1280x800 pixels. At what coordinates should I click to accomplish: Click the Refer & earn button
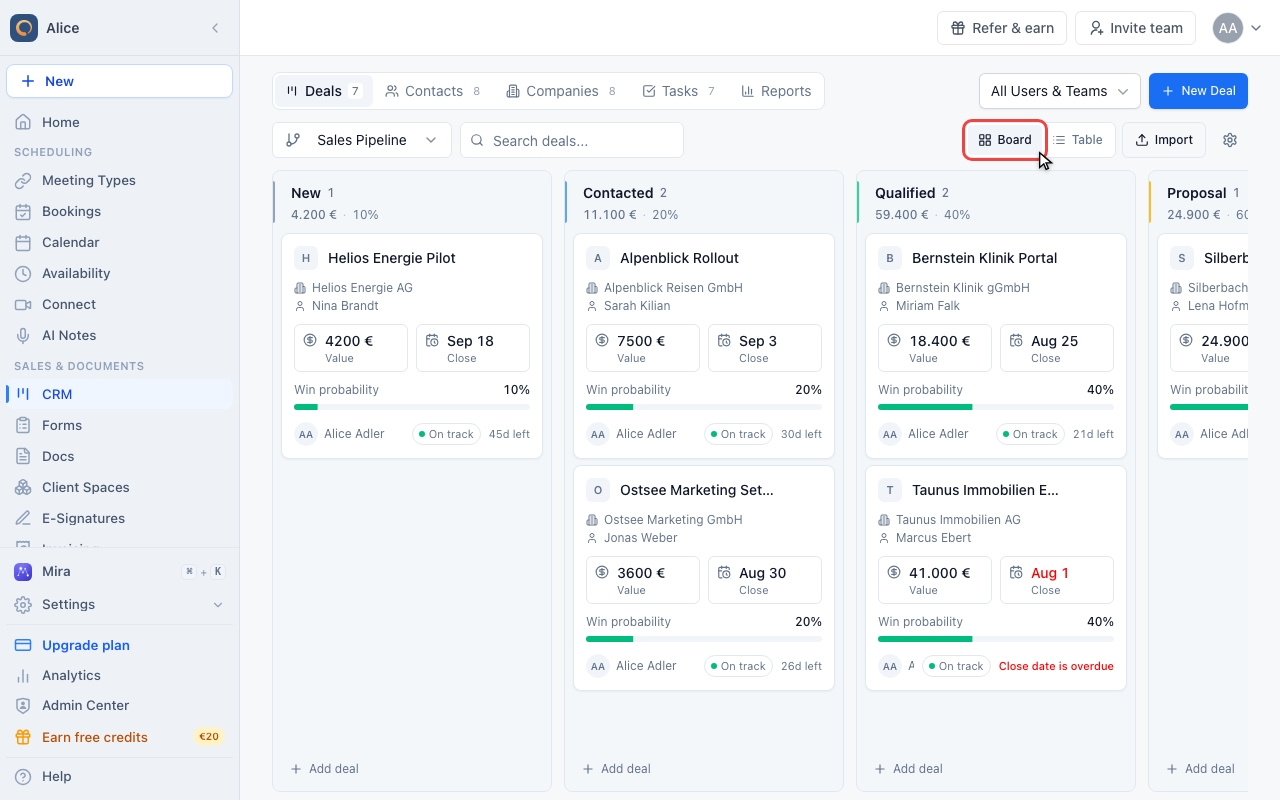click(x=1002, y=28)
